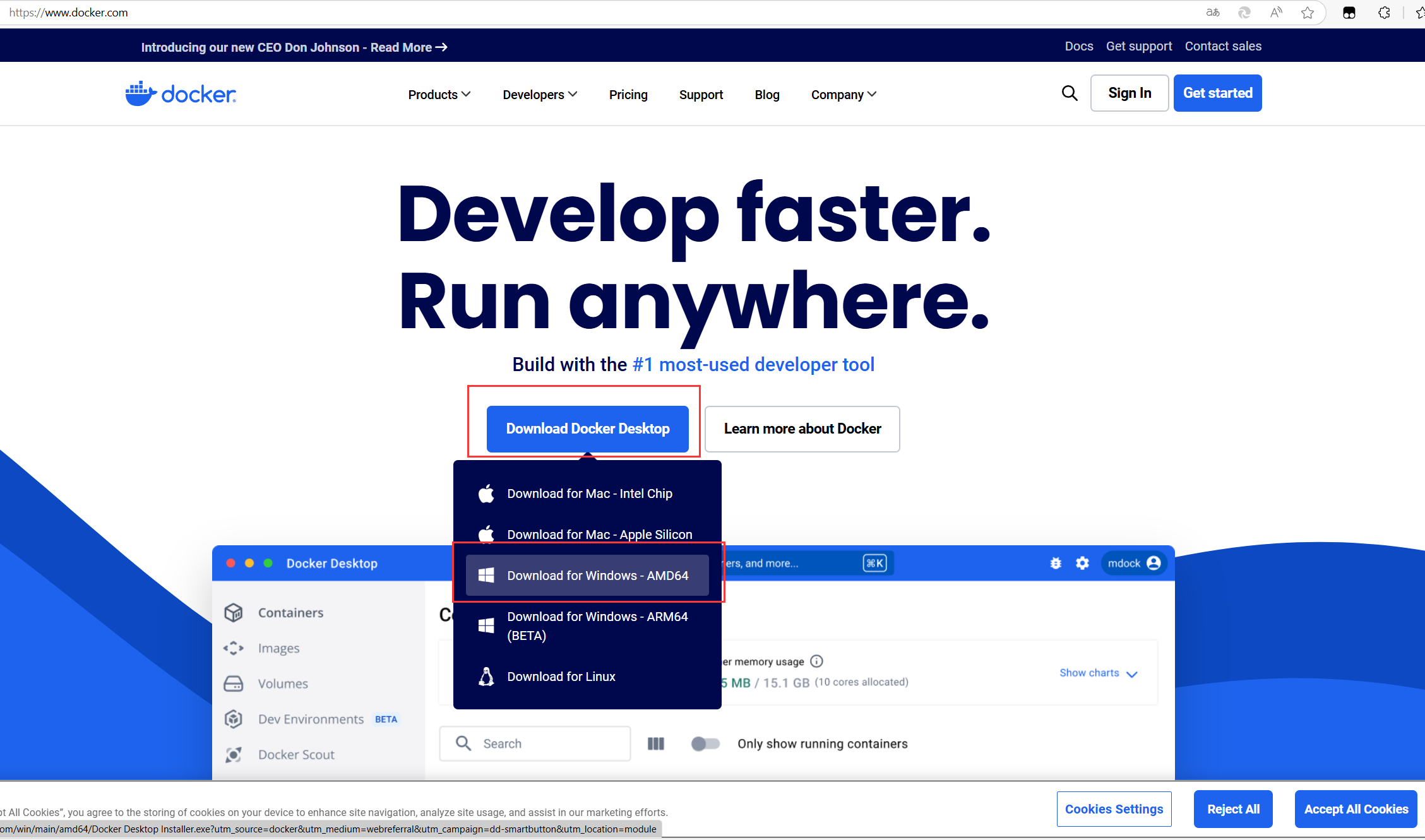Open the browser extensions puzzle icon

point(1384,13)
